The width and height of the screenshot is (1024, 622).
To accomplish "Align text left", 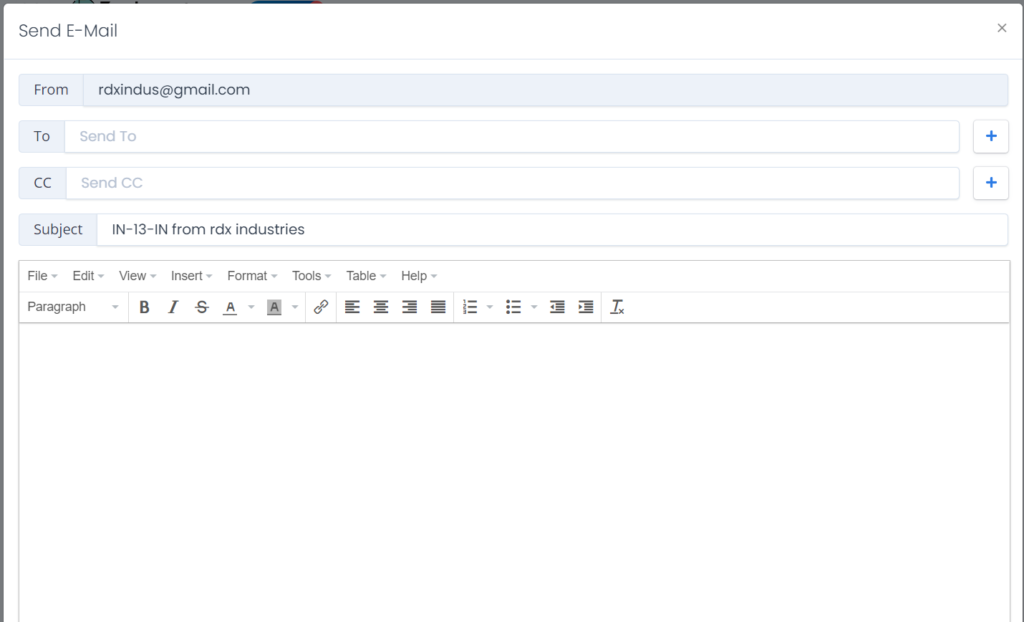I will 352,307.
